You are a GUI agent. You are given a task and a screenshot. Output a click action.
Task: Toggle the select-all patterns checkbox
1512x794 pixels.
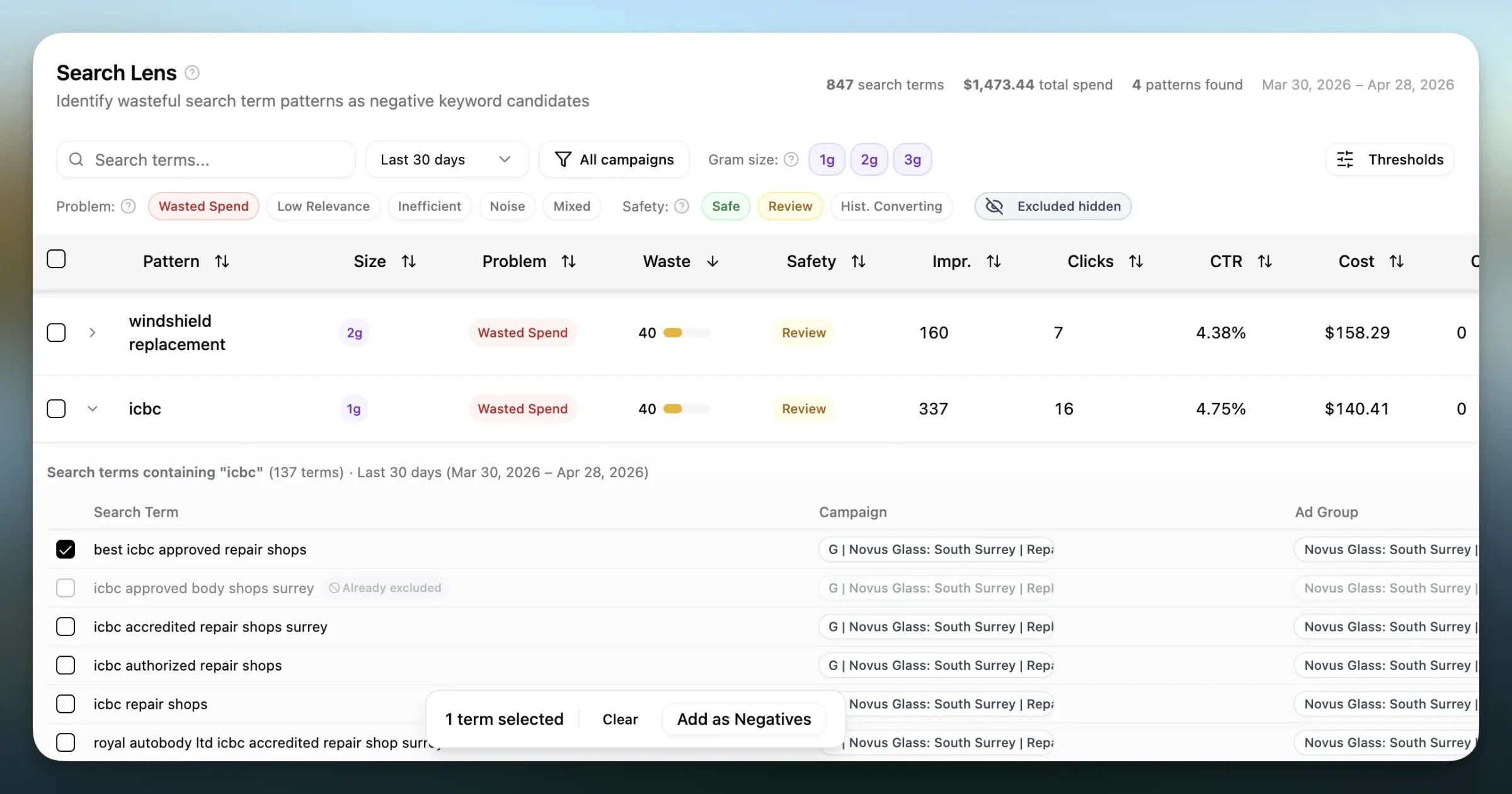(x=56, y=259)
